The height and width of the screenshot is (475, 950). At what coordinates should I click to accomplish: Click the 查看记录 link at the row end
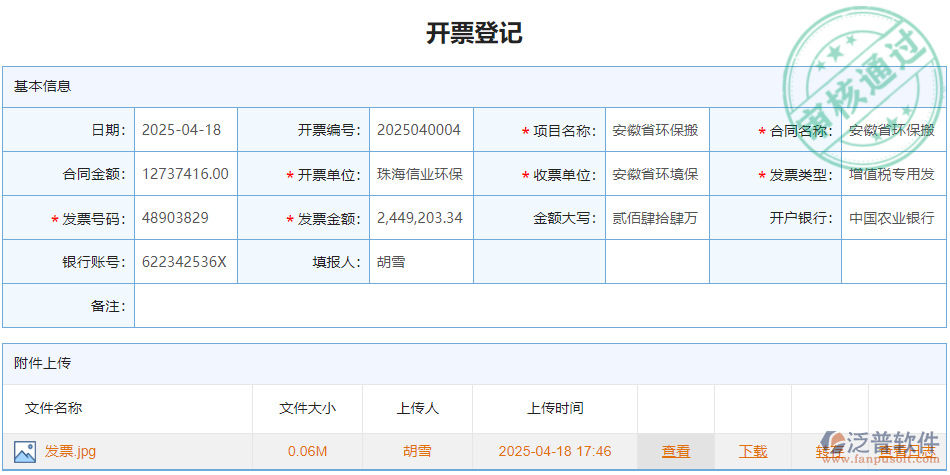point(906,451)
